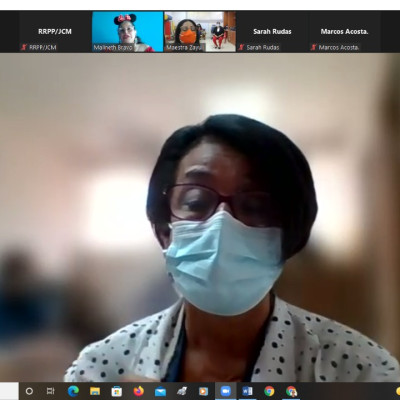
Task: Select the Marcos Acosta participant tile
Action: (345, 32)
